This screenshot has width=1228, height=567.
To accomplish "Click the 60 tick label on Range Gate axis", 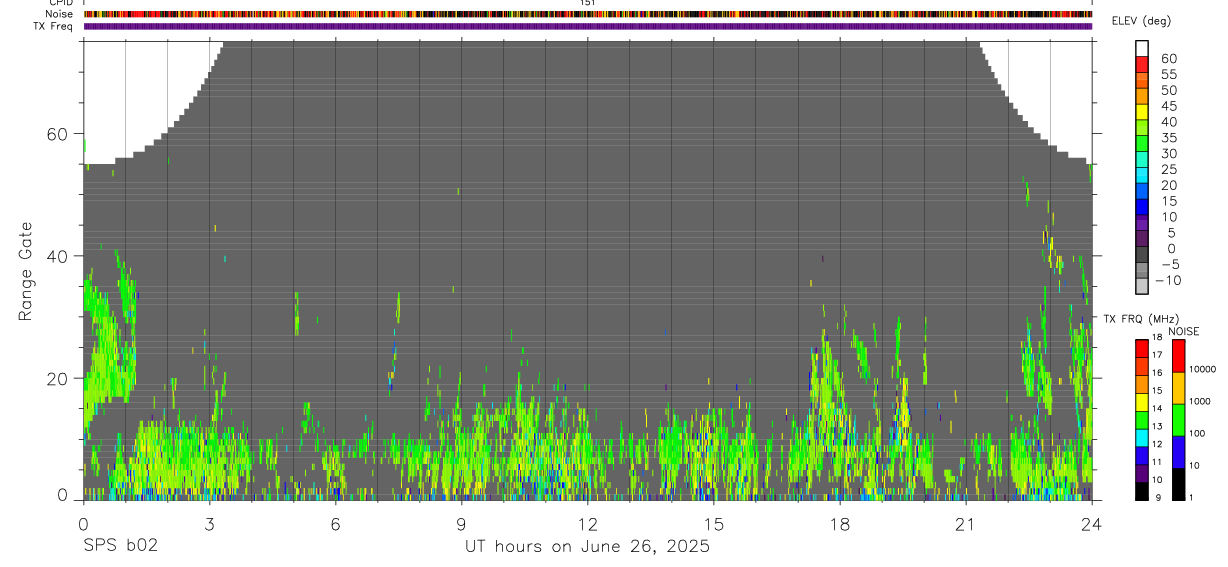I will (x=56, y=134).
